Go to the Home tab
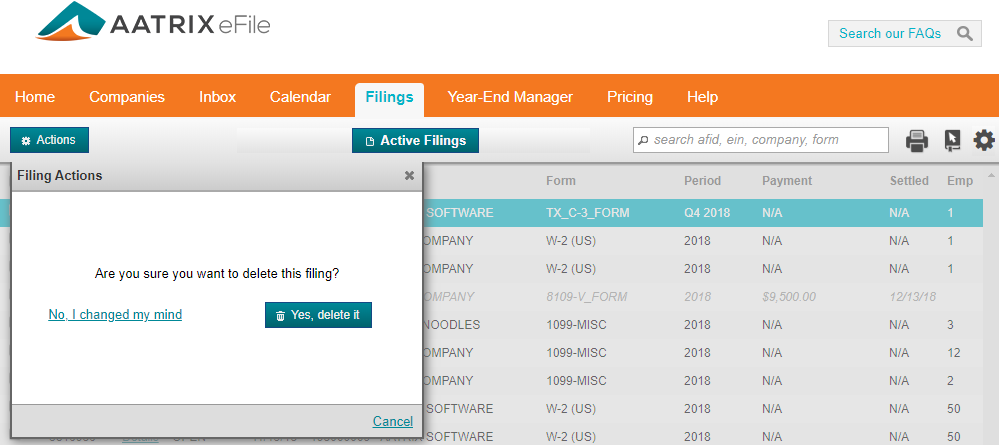 [35, 97]
